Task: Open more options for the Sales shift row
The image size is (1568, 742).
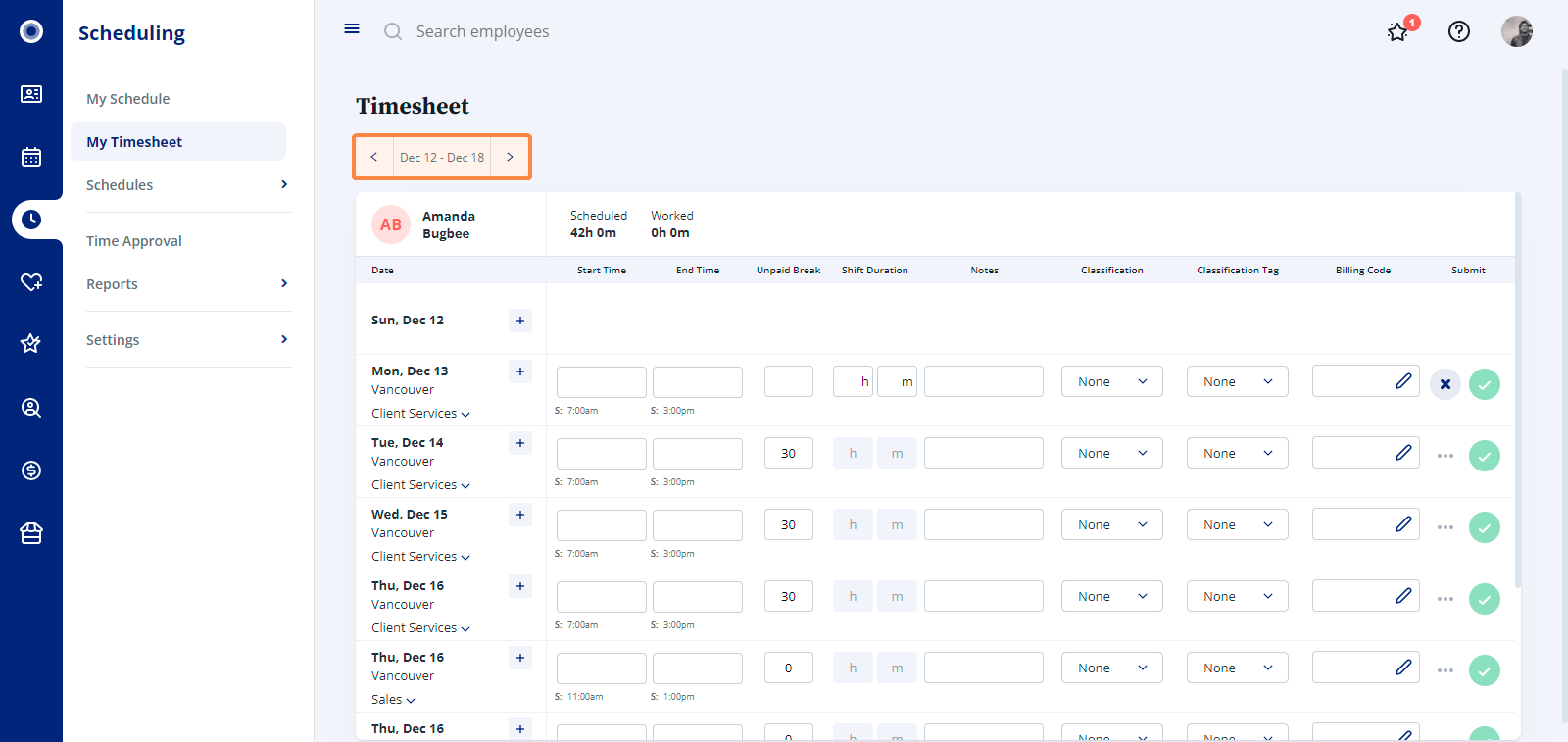Action: pos(1445,670)
